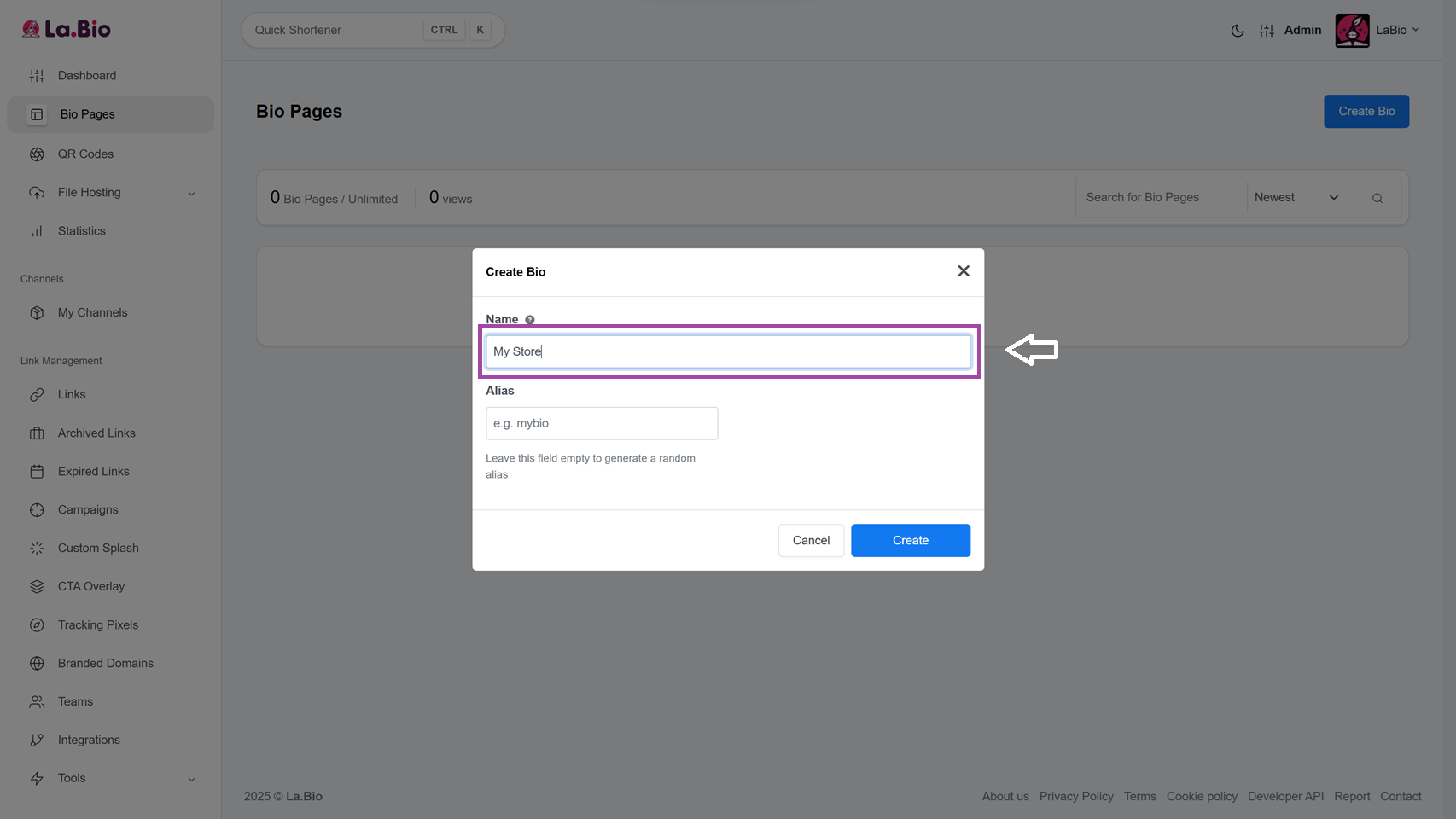
Task: Open admin settings sliders icon
Action: click(x=1267, y=31)
